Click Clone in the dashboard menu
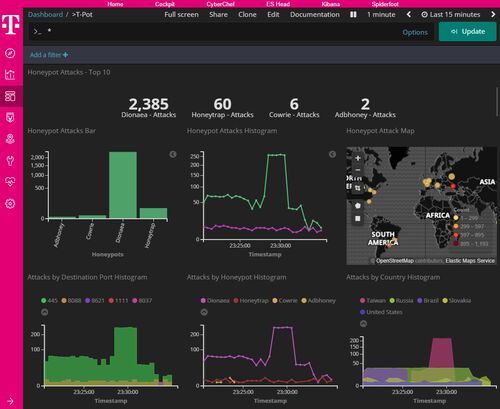This screenshot has width=500, height=409. (x=247, y=15)
